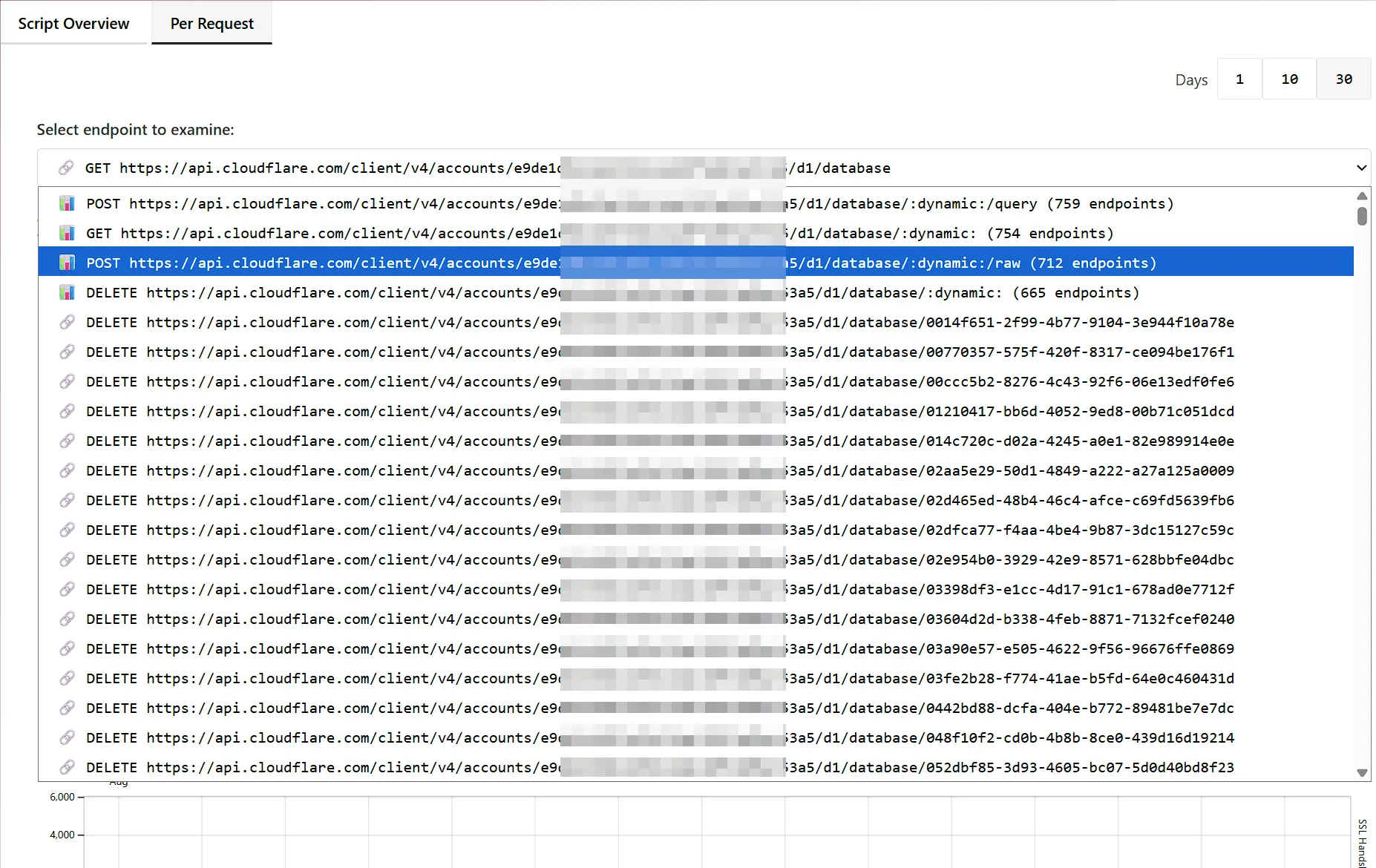Click link icon for database 01210417-bb6d
1376x868 pixels.
pyautogui.click(x=67, y=411)
